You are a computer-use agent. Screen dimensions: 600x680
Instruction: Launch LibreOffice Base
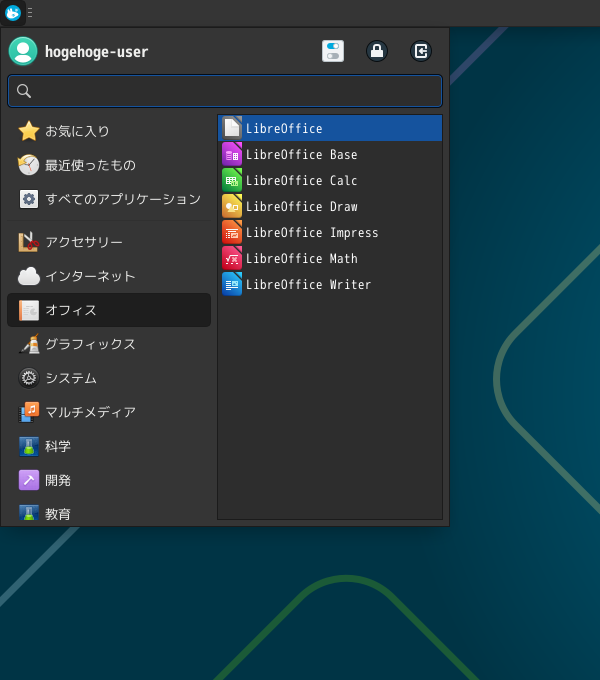point(301,155)
